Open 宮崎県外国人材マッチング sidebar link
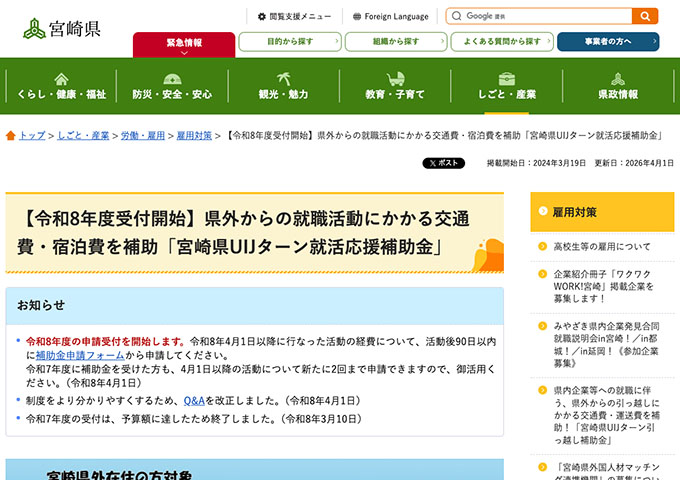 [606, 471]
